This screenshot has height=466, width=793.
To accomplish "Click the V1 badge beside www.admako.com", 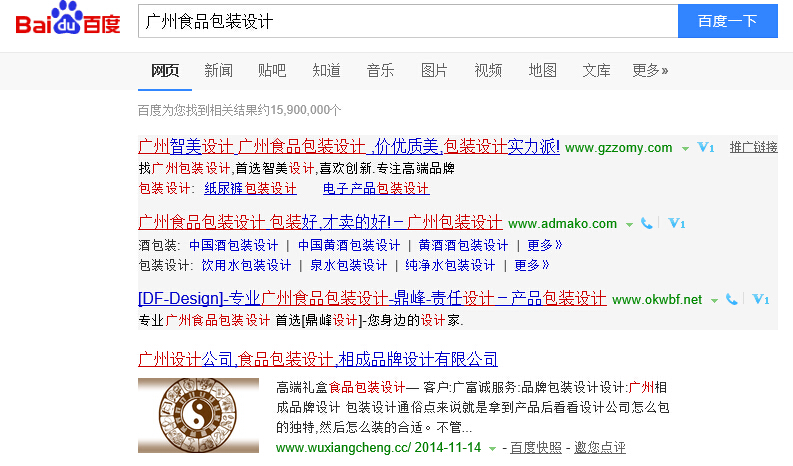I will click(x=676, y=223).
